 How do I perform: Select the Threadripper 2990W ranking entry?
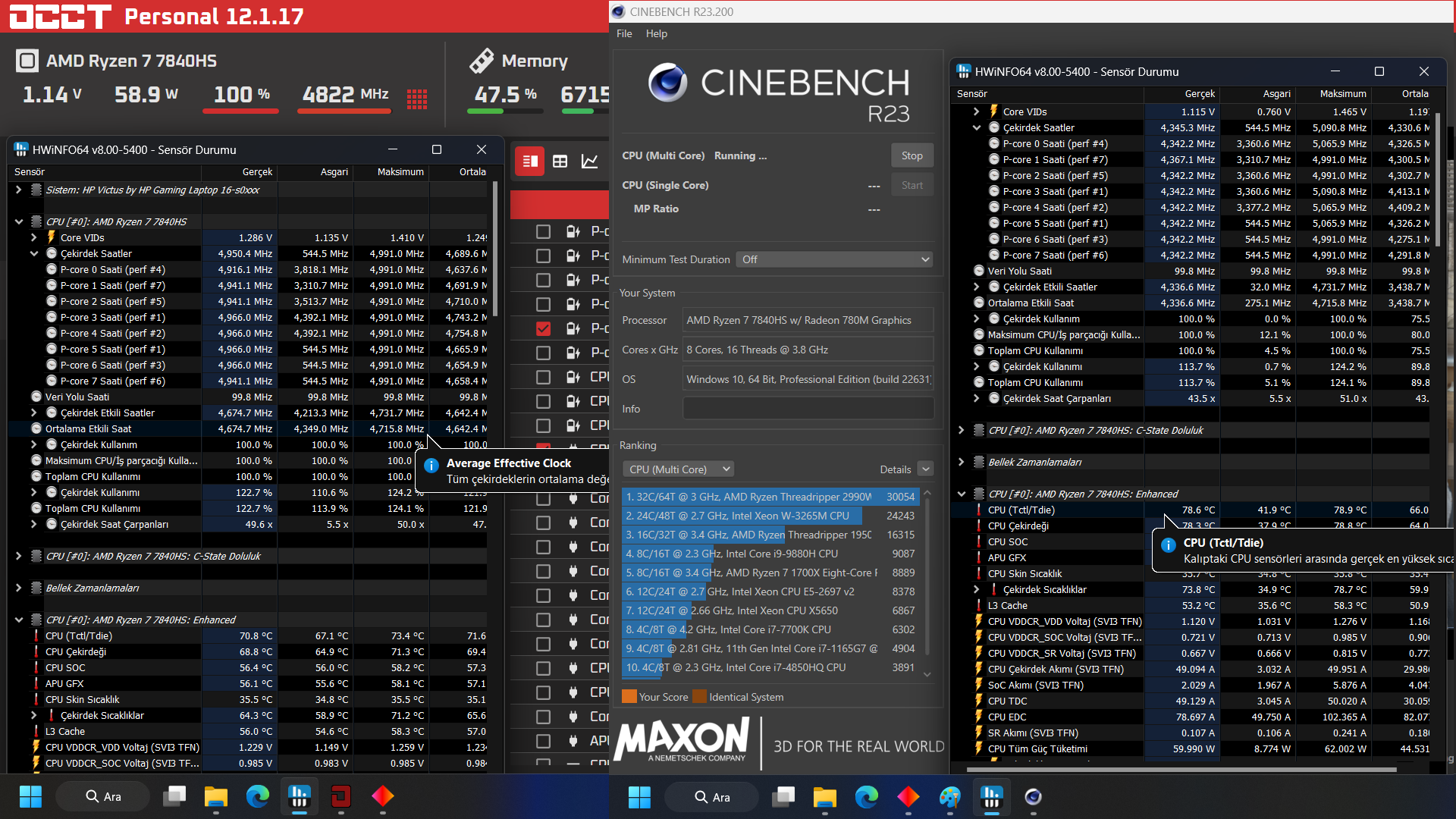tap(769, 497)
